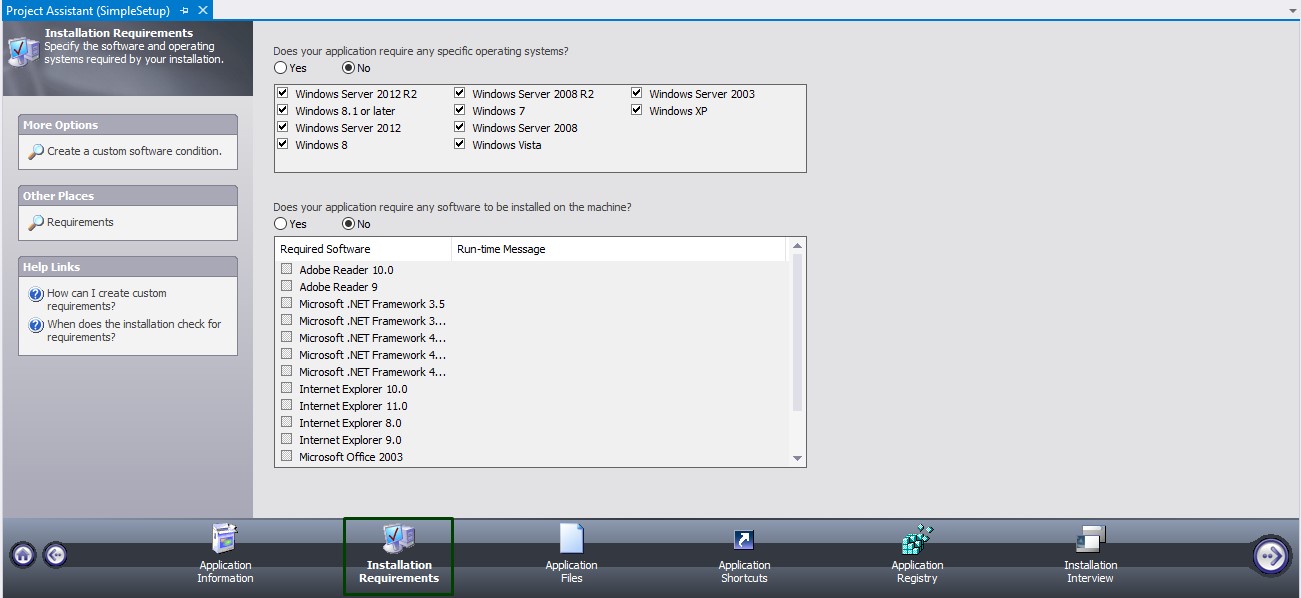The width and height of the screenshot is (1301, 598).
Task: Enable the Adobe Reader 10.0 requirement
Action: tap(287, 269)
